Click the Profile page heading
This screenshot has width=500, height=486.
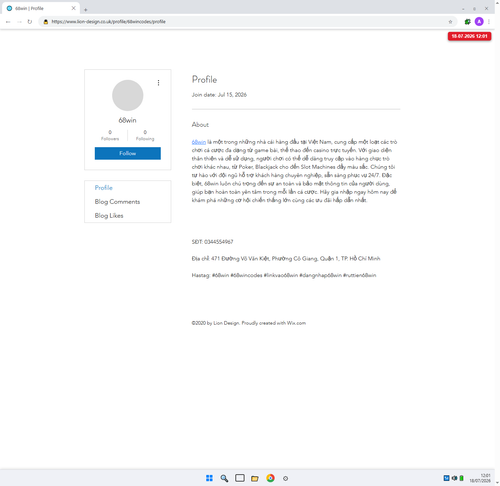[204, 79]
